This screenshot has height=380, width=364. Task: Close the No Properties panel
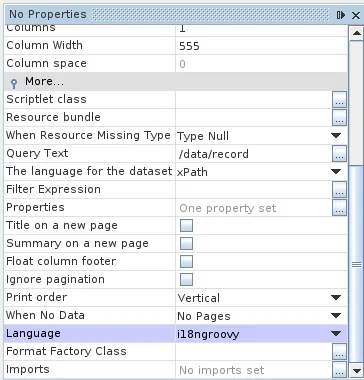[356, 15]
